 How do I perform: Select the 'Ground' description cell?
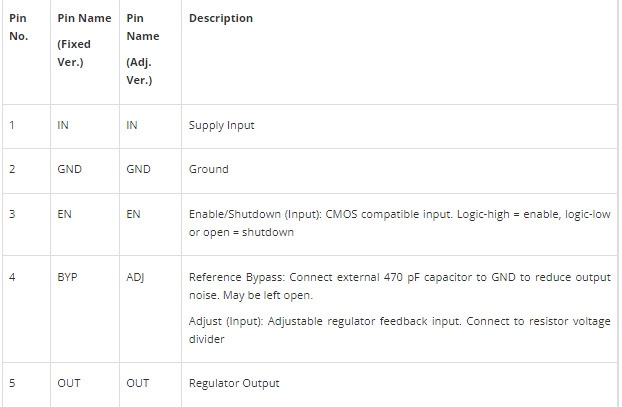click(209, 169)
